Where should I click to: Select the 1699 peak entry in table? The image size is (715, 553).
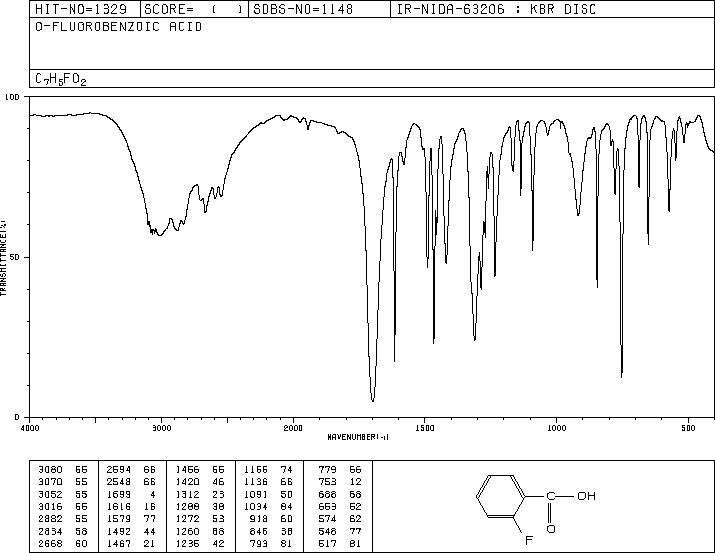131,494
